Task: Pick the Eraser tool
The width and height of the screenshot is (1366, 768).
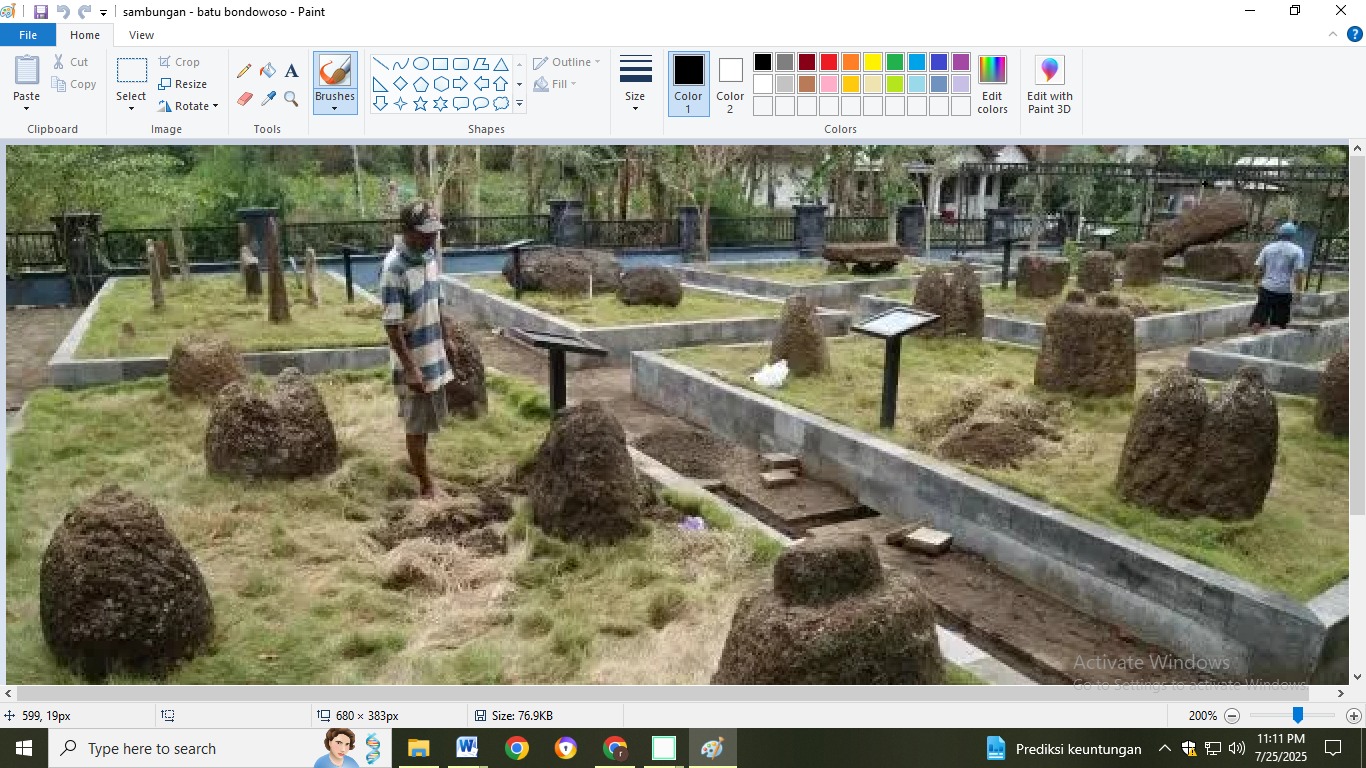Action: point(244,99)
